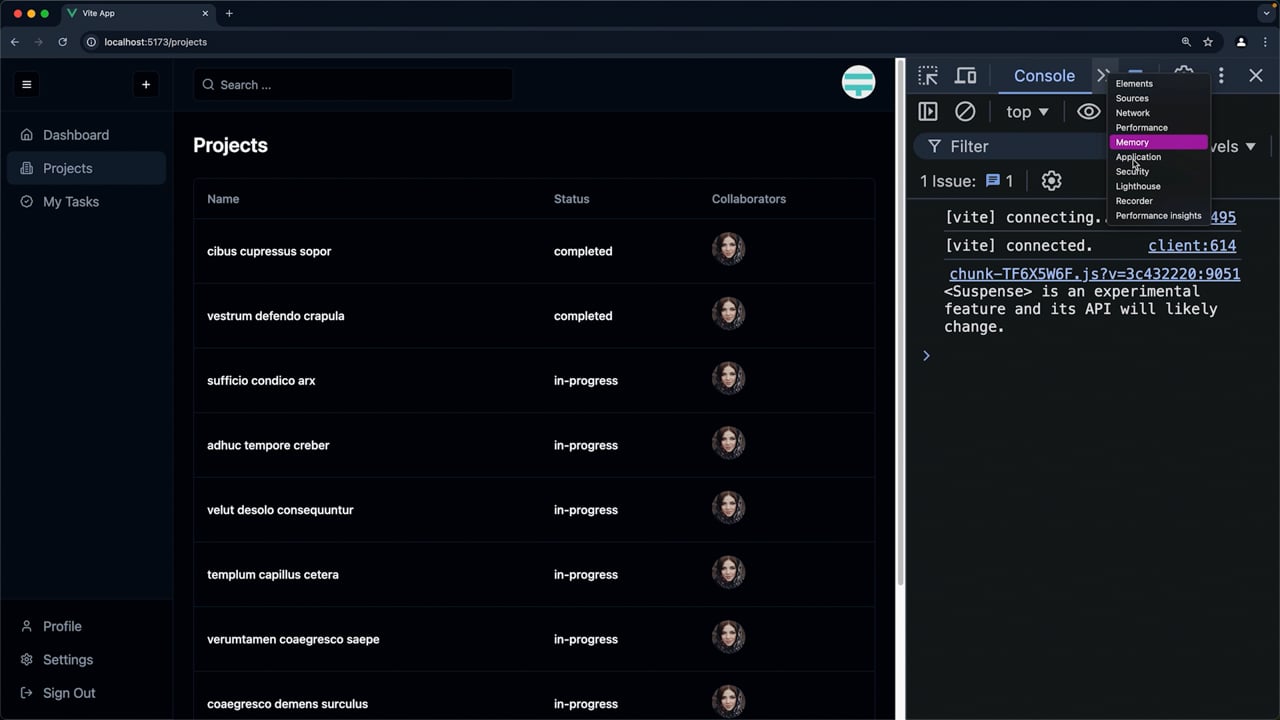This screenshot has height=720, width=1280.
Task: Open the tab search dropdown at top right
Action: [x=1266, y=14]
